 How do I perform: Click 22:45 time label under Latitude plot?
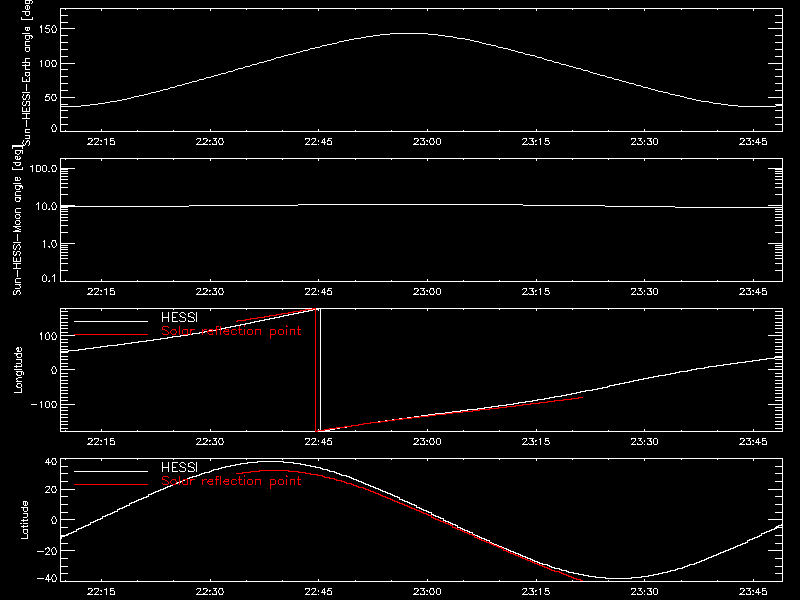coord(318,592)
